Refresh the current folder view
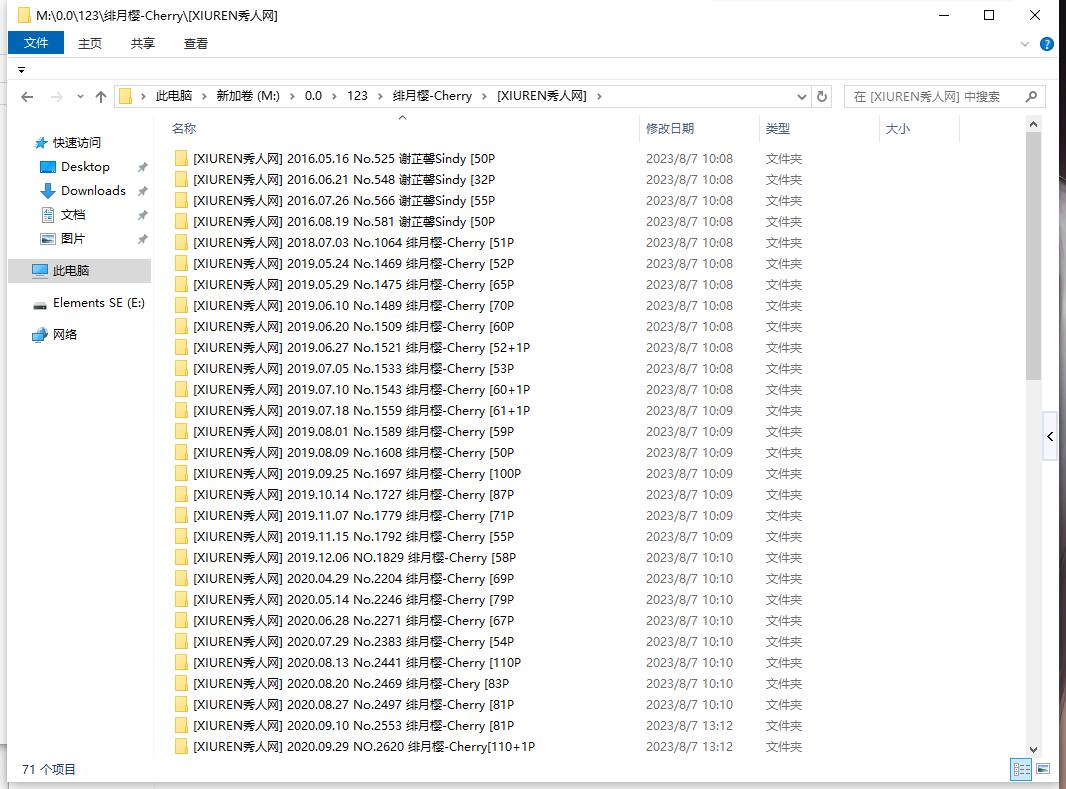Screen dimensions: 1066x789 pos(822,97)
